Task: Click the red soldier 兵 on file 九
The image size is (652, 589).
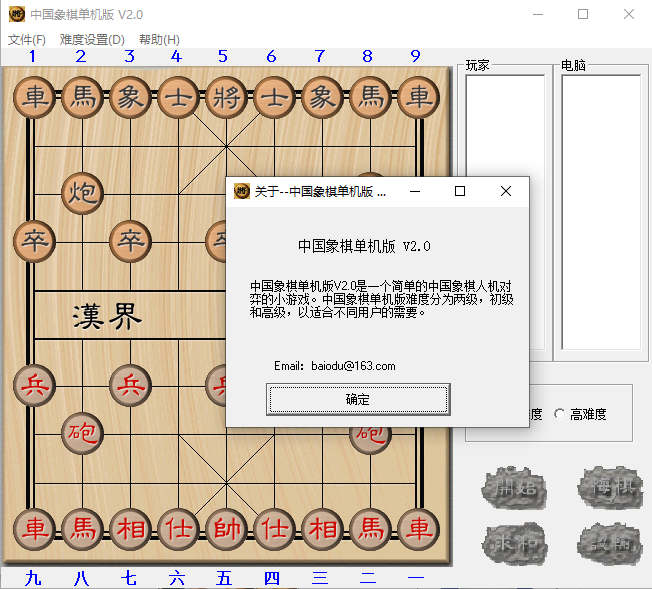Action: pos(34,384)
